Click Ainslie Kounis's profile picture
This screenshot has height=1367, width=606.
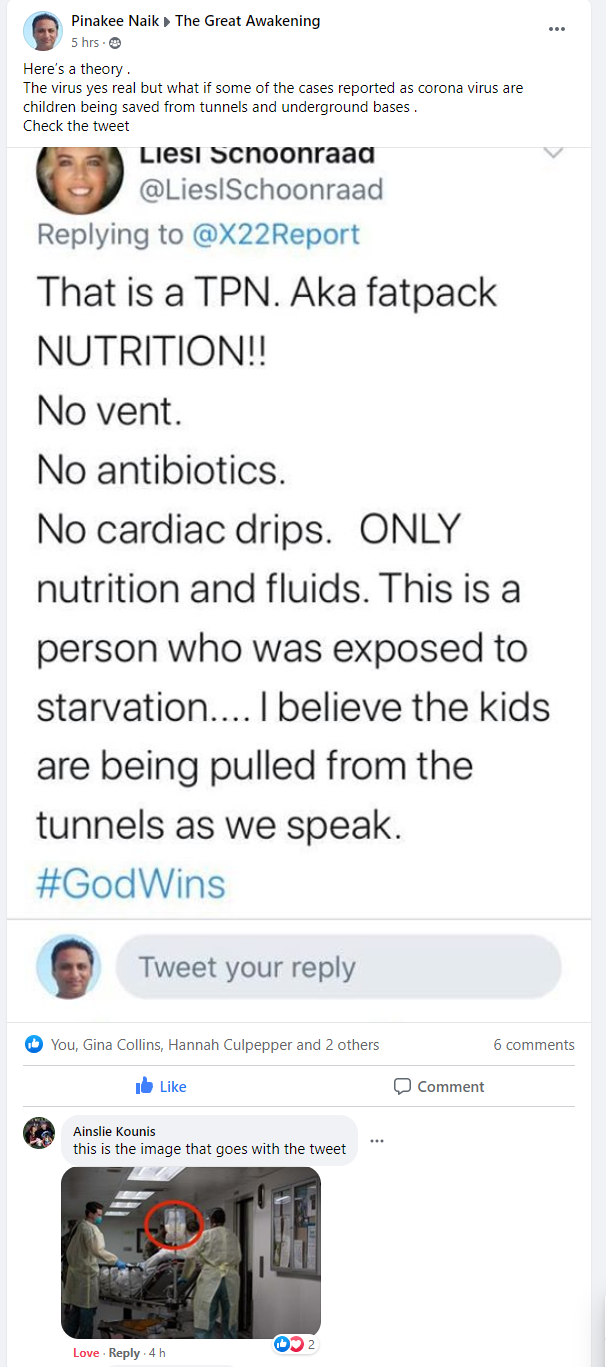point(38,1133)
